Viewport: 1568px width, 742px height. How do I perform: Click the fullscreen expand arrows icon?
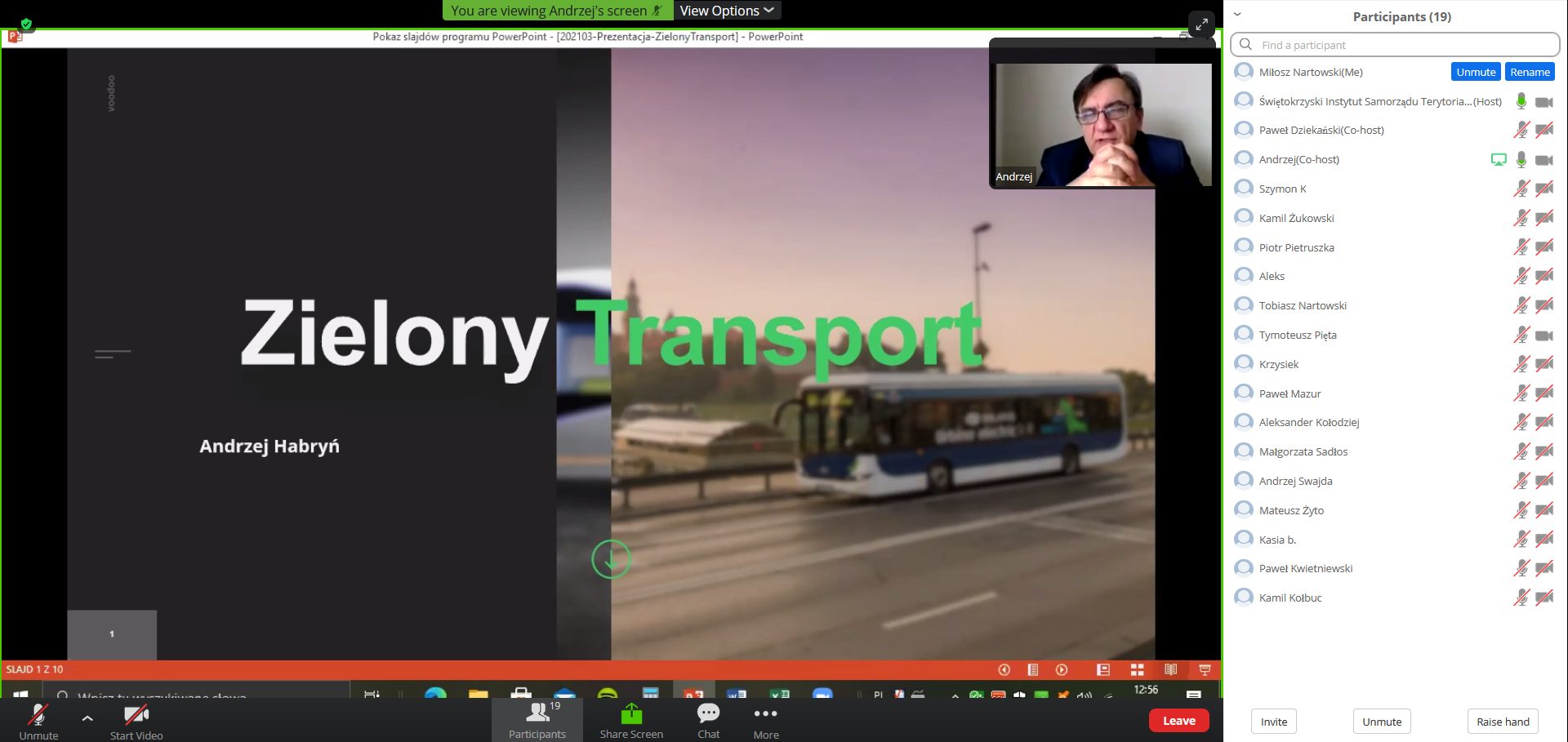coord(1201,24)
